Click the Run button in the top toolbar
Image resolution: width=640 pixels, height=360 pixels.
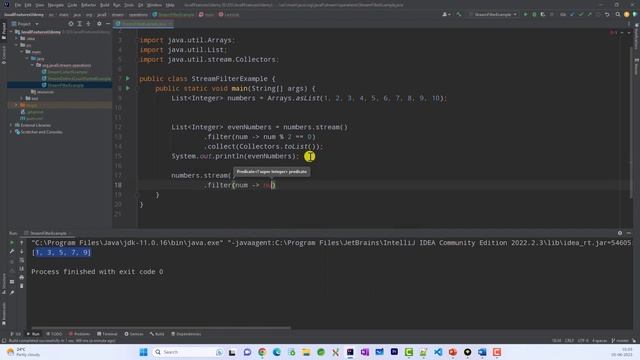525,14
